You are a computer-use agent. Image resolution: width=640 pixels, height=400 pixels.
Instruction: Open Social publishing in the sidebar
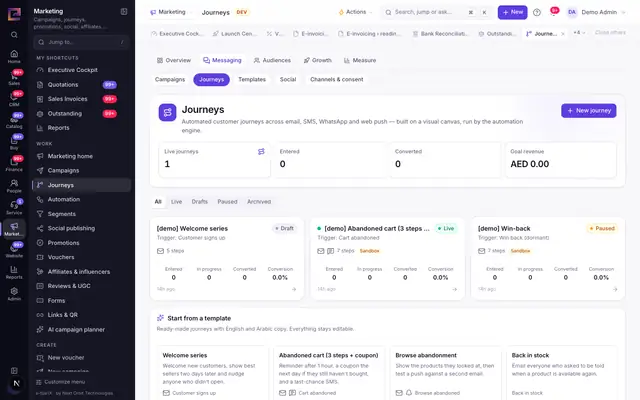[x=82, y=229]
